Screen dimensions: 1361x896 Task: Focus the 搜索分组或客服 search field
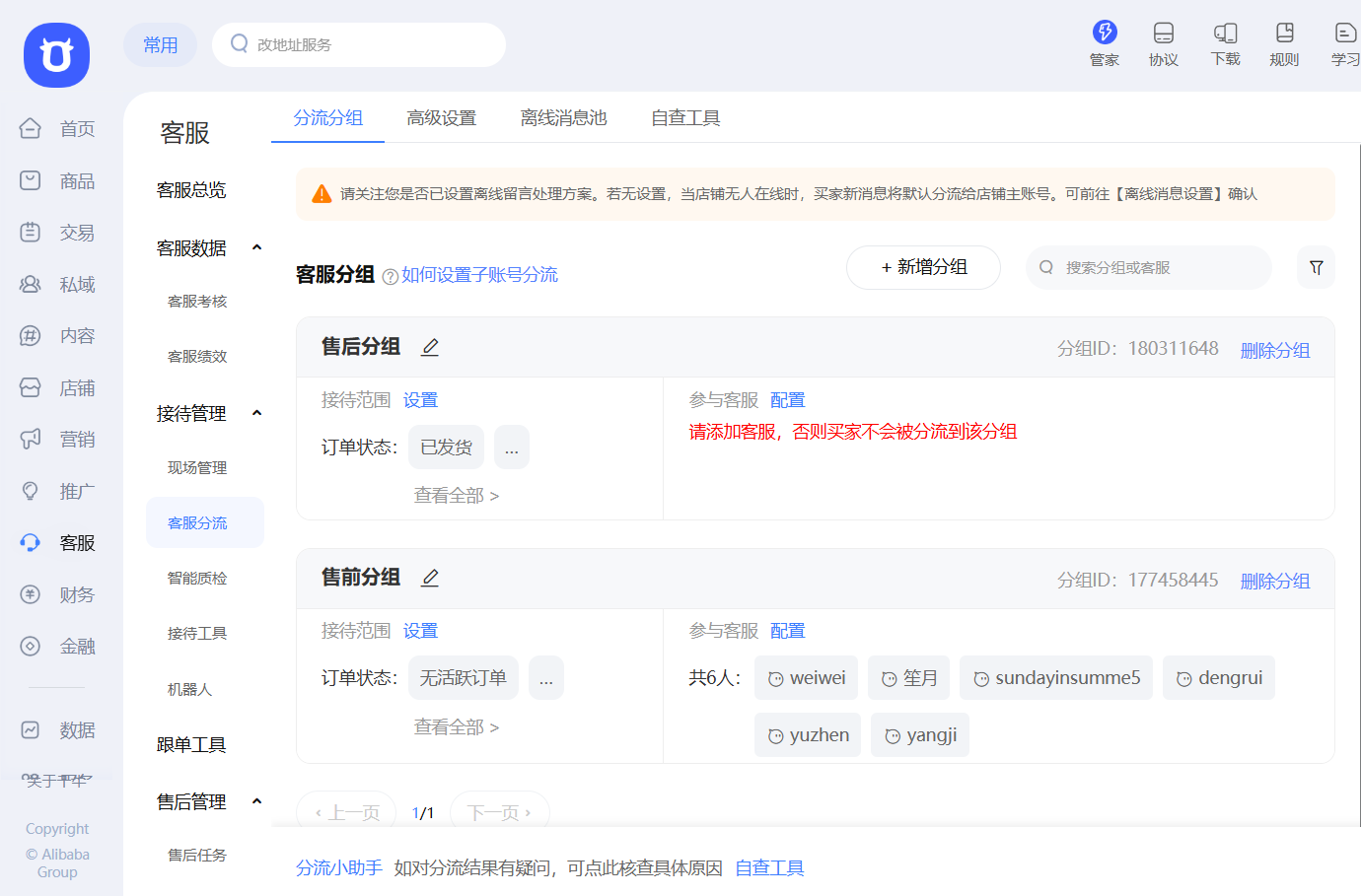point(1148,267)
